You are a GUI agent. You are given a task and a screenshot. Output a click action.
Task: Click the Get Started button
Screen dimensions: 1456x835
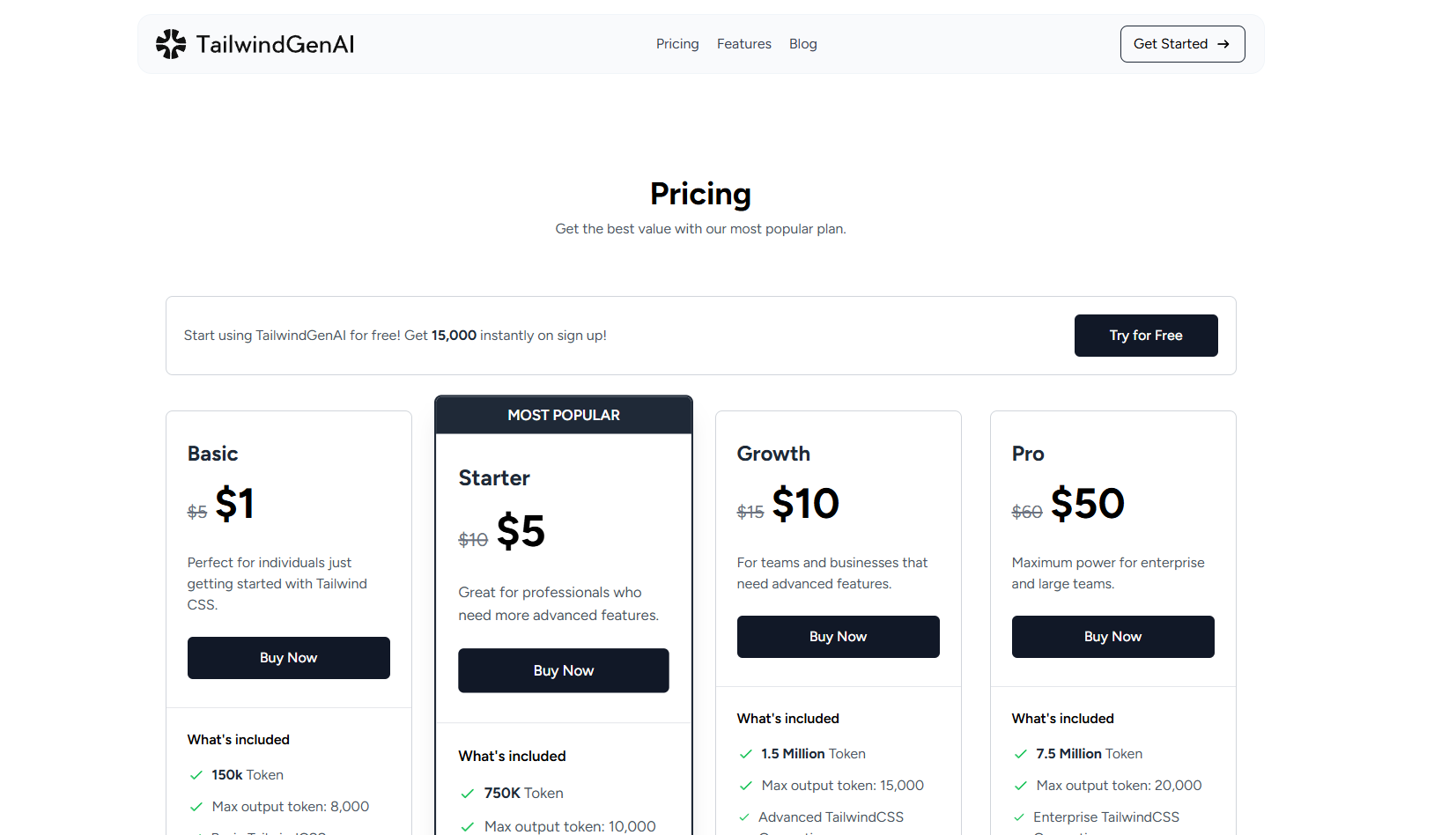point(1182,43)
